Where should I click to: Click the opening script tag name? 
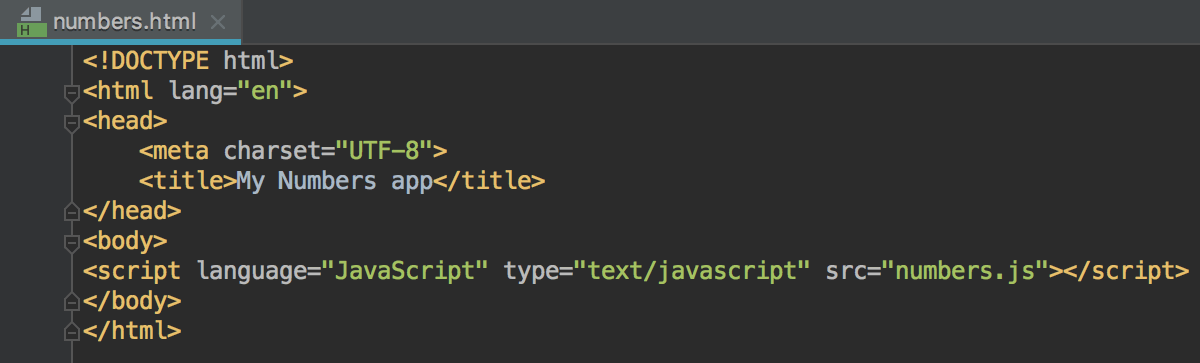(x=139, y=271)
